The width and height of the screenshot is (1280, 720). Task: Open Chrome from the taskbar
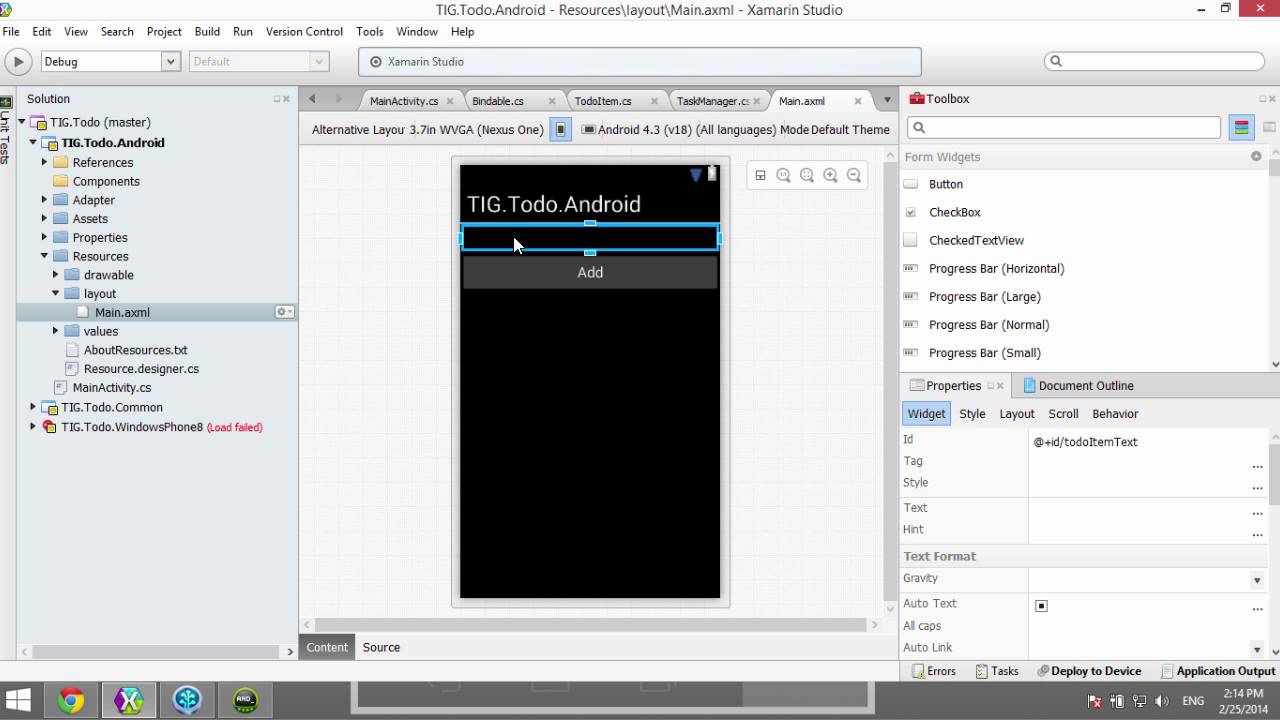70,700
